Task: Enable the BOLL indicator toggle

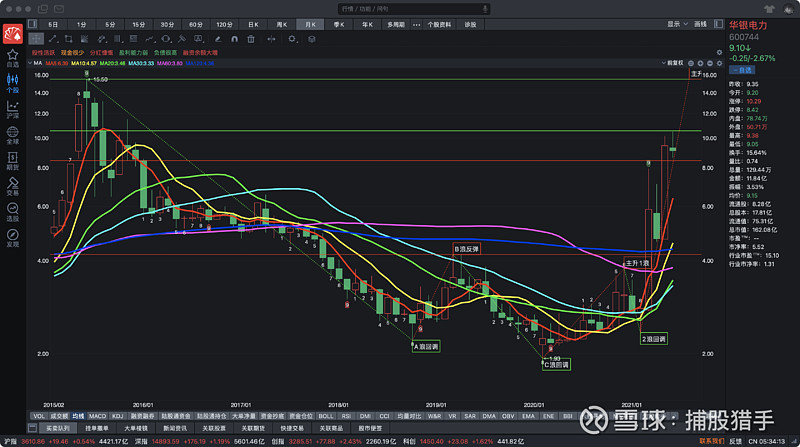Action: [326, 416]
